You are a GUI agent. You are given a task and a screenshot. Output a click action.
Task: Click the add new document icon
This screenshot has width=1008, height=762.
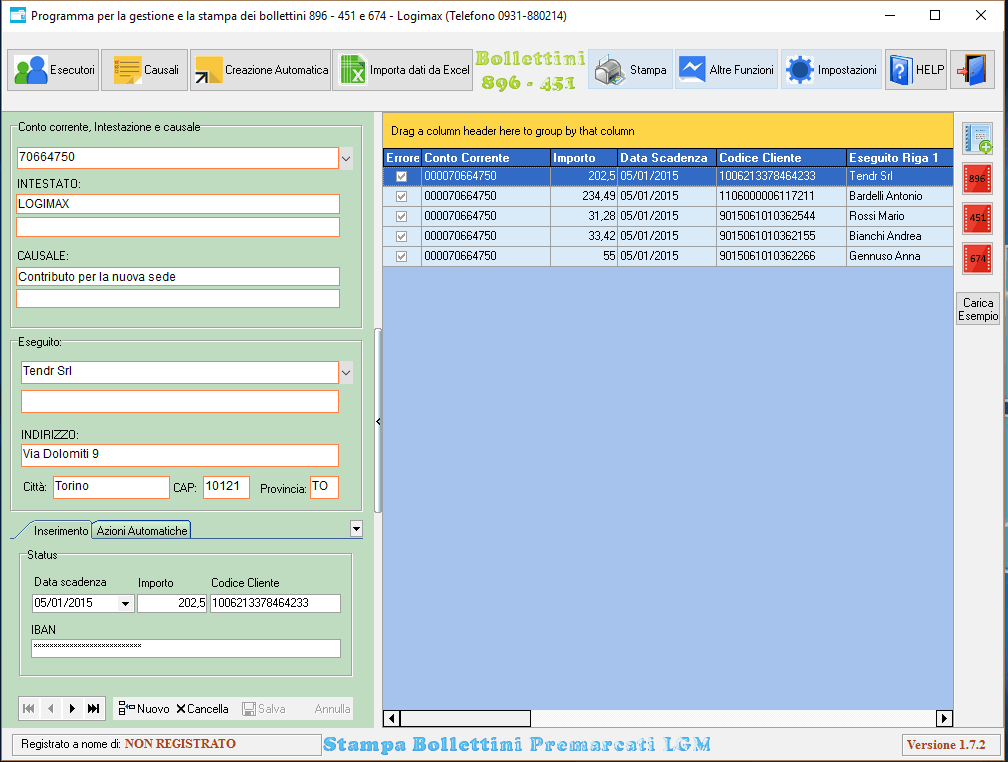[x=977, y=139]
